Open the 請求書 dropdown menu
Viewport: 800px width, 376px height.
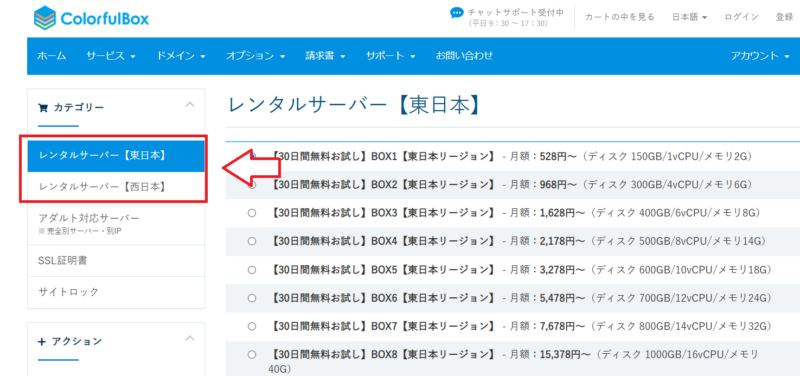(326, 56)
